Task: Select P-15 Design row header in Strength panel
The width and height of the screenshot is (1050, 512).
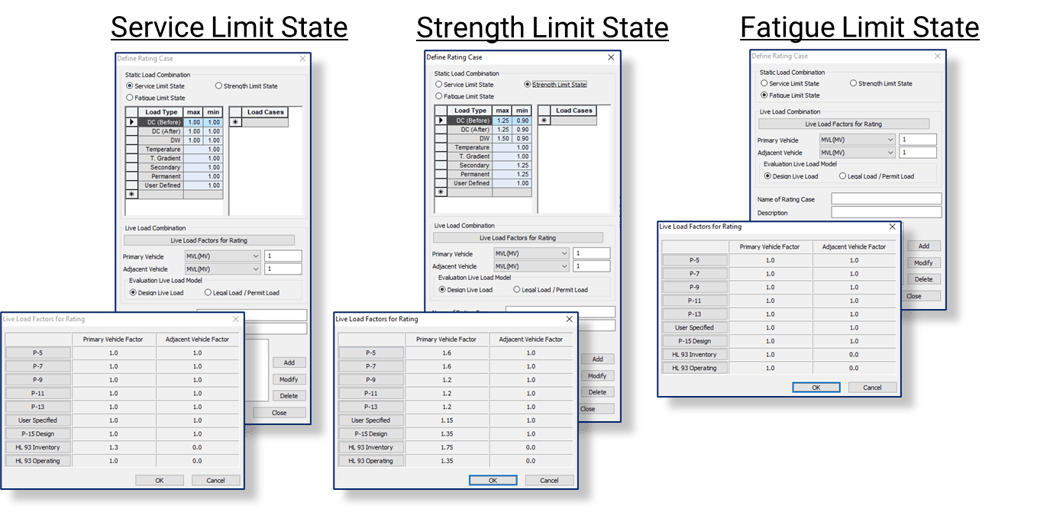Action: 371,434
